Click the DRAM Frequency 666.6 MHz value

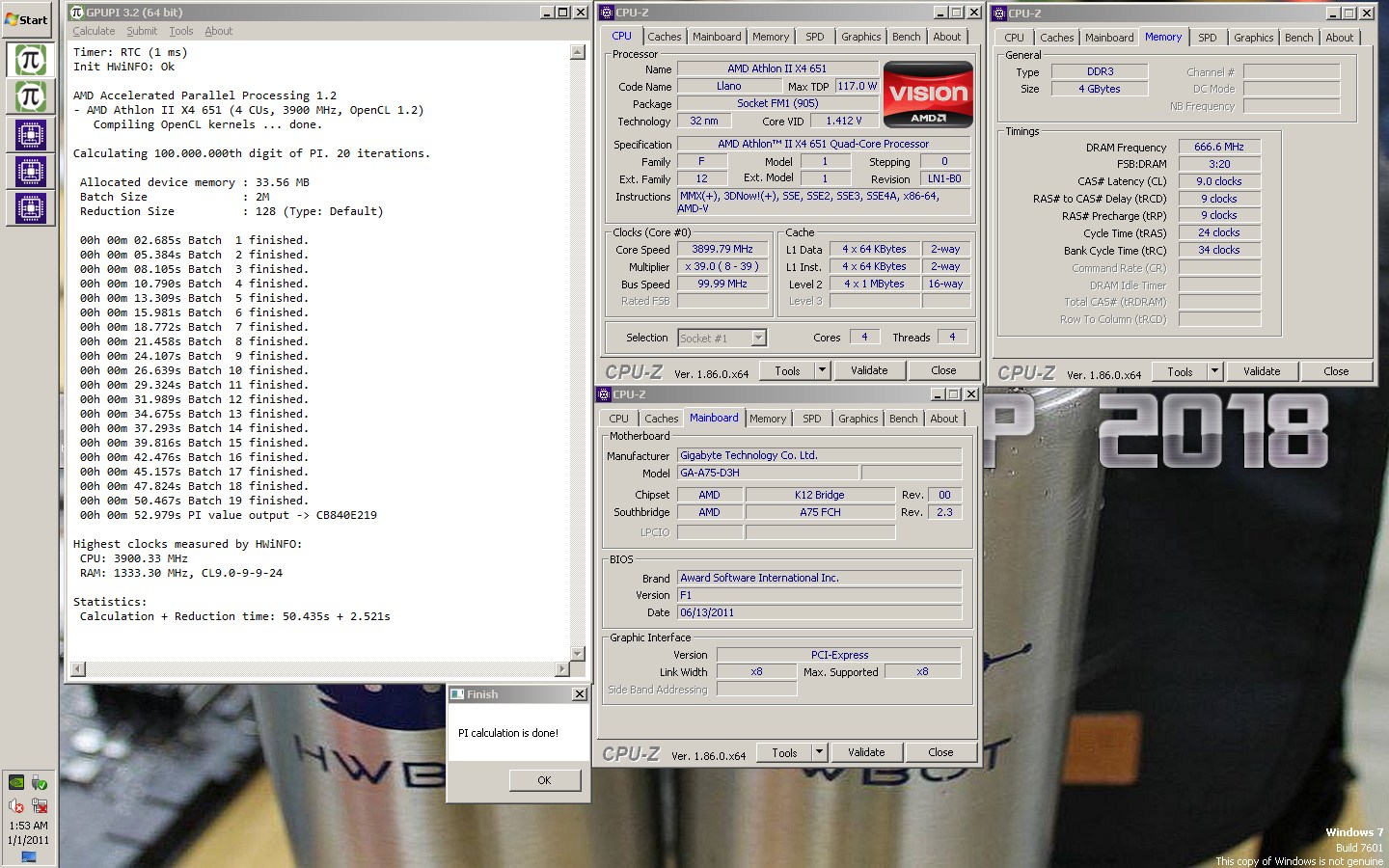coord(1219,147)
